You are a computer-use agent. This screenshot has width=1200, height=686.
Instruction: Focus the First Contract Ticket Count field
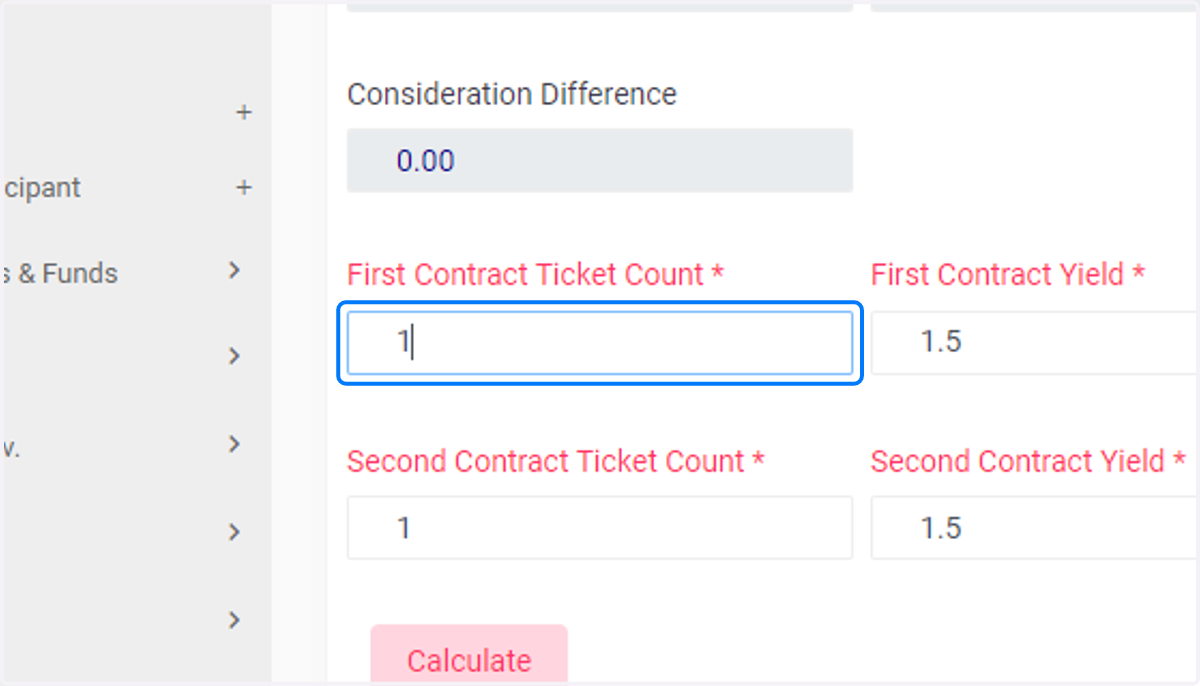point(600,343)
